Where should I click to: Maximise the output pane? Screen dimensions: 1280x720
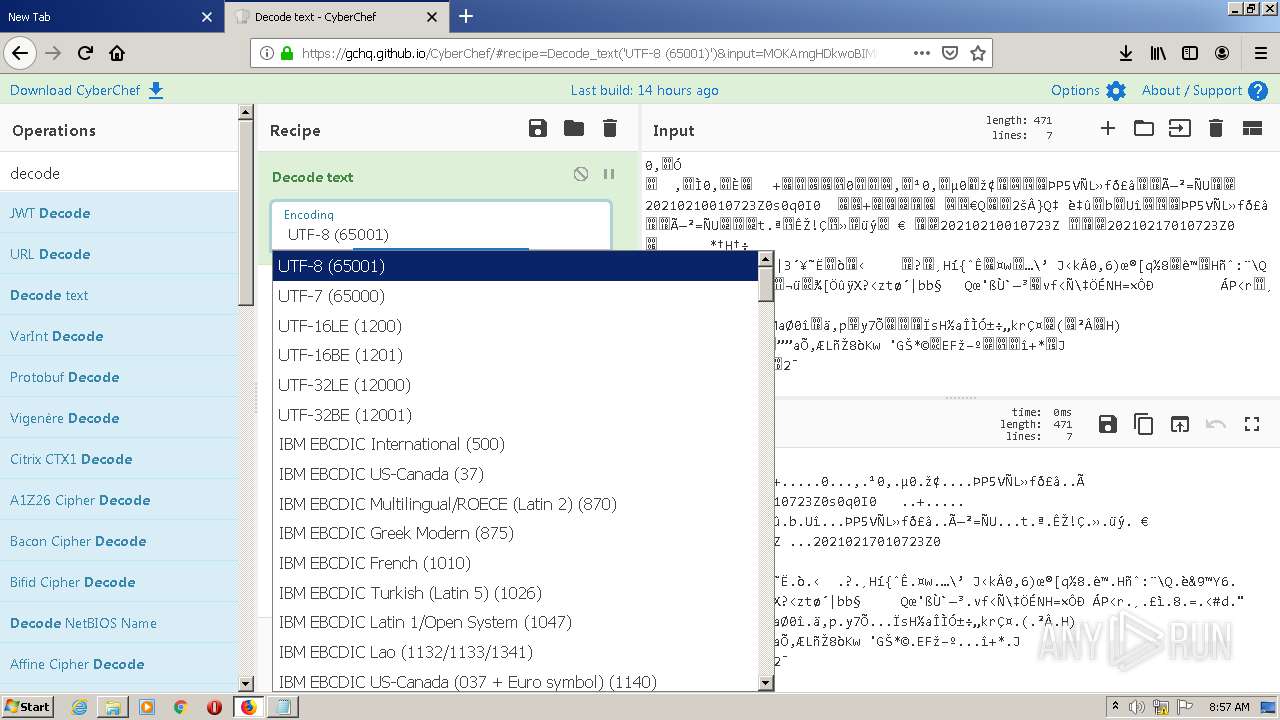tap(1252, 424)
